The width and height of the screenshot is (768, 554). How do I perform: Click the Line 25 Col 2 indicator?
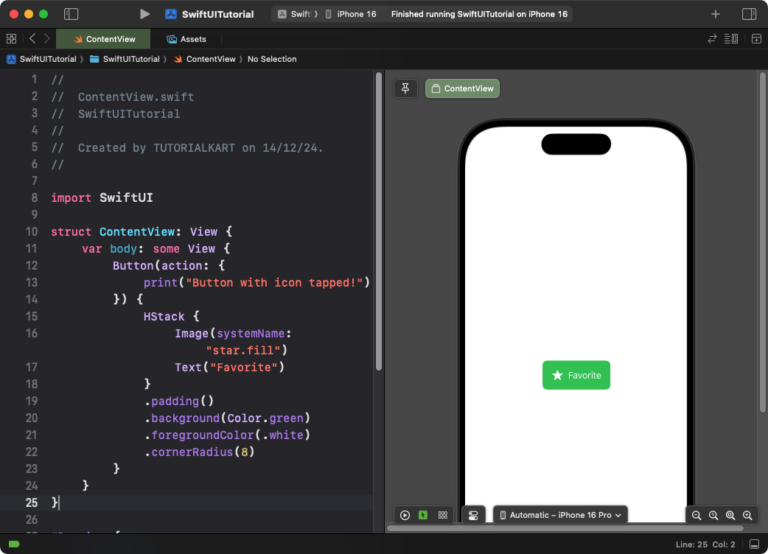click(705, 544)
